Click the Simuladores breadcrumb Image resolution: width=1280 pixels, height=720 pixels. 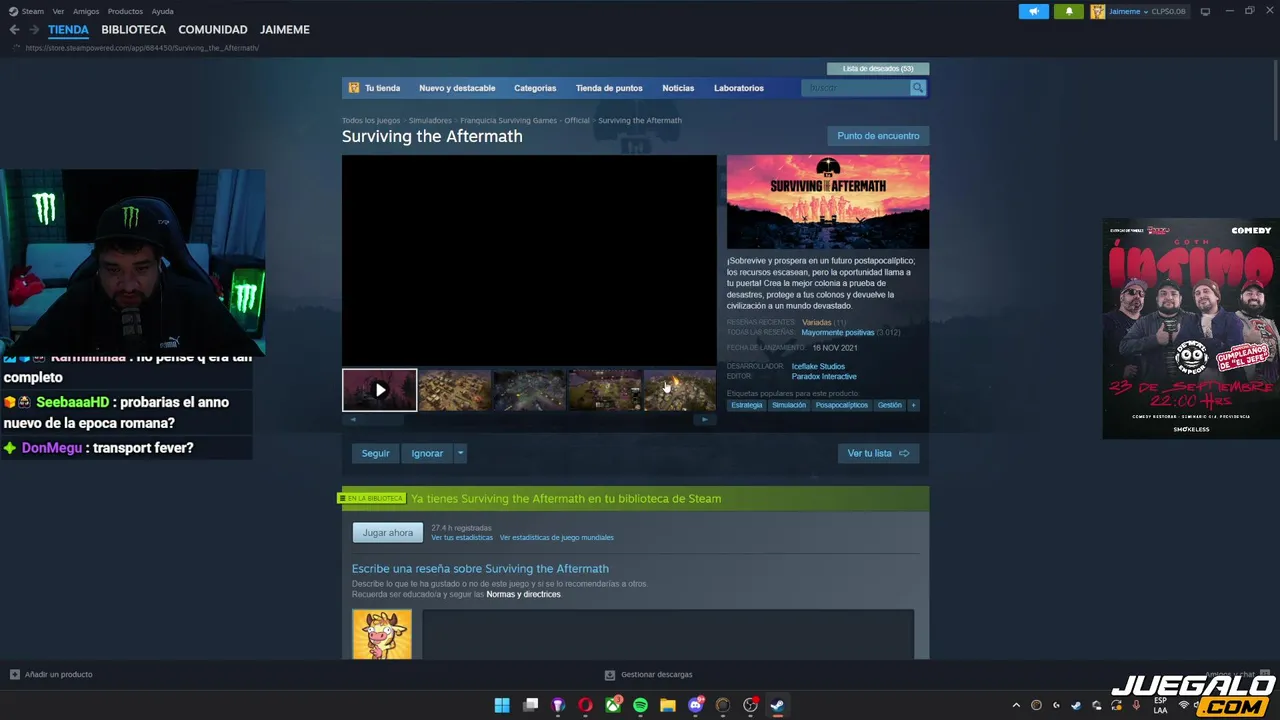point(430,120)
